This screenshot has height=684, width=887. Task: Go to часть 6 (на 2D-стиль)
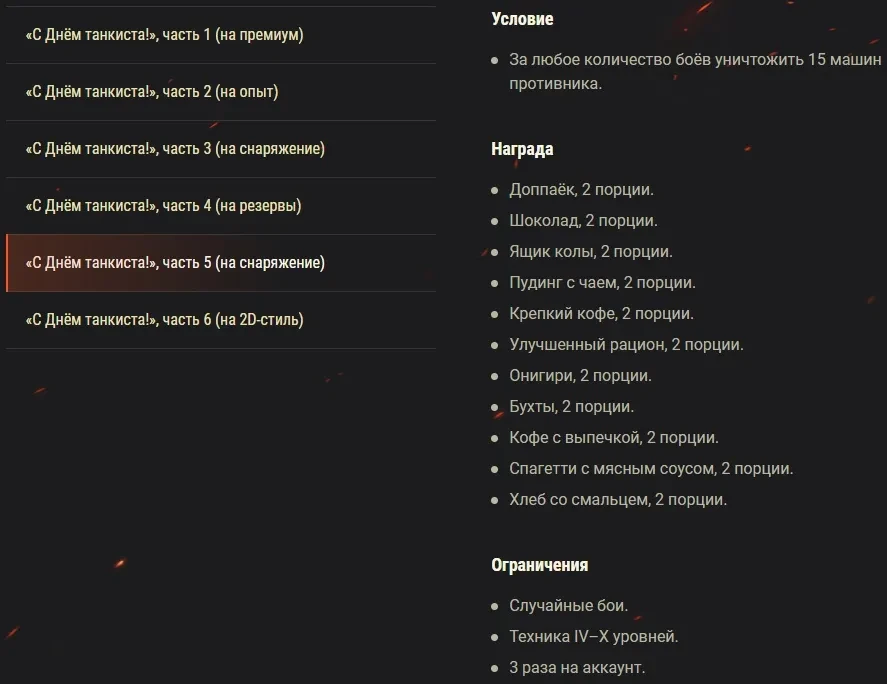pos(164,320)
